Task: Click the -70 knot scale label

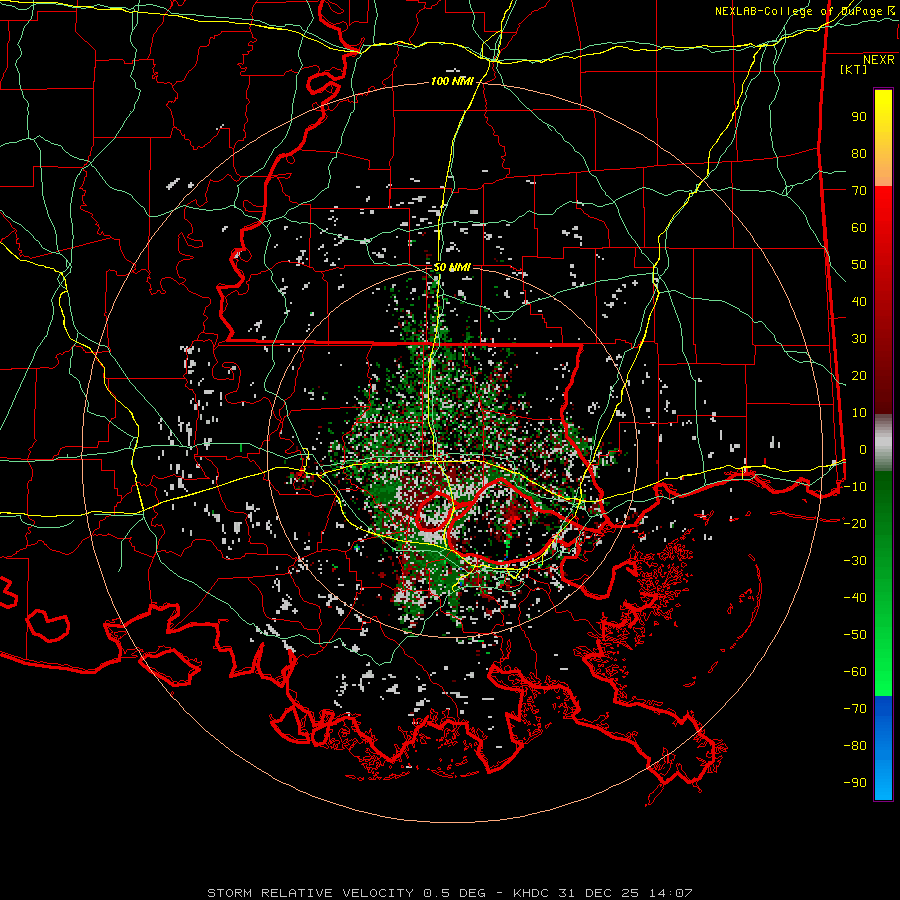Action: pos(855,709)
